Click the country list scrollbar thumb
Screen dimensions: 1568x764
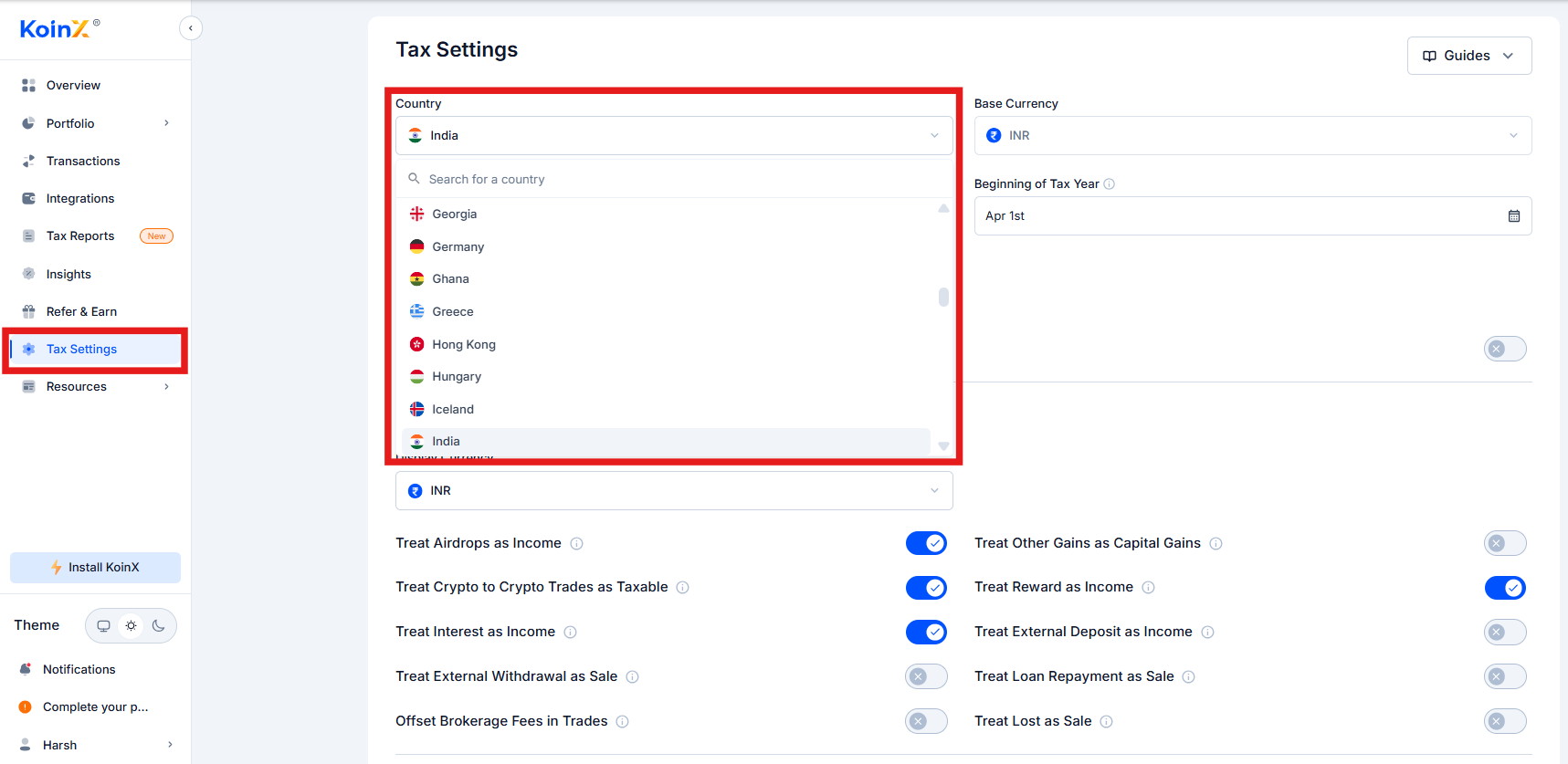(943, 297)
